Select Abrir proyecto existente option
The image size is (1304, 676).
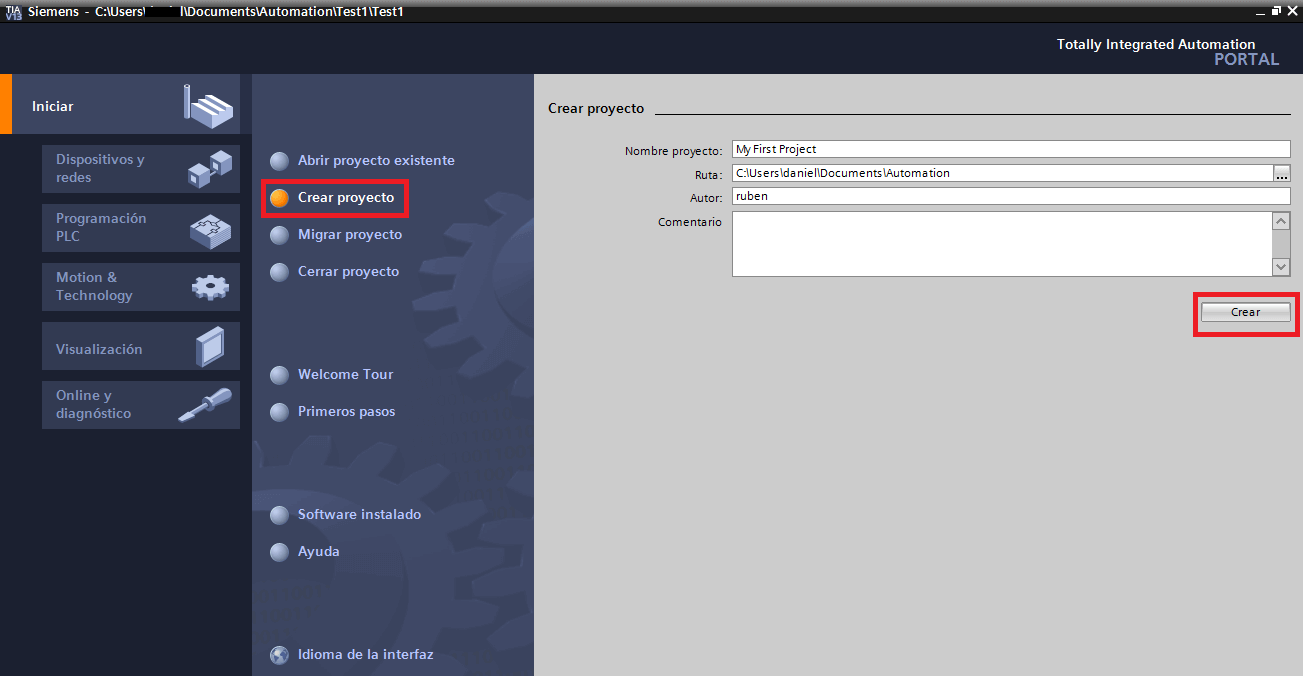pos(375,161)
